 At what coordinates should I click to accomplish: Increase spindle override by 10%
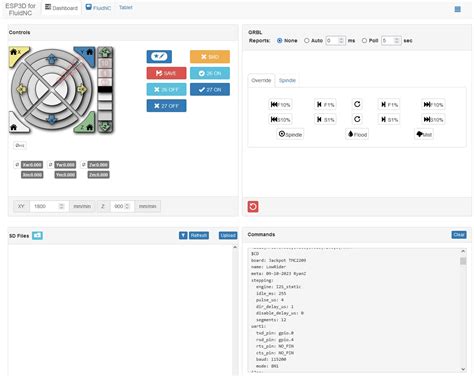[433, 119]
